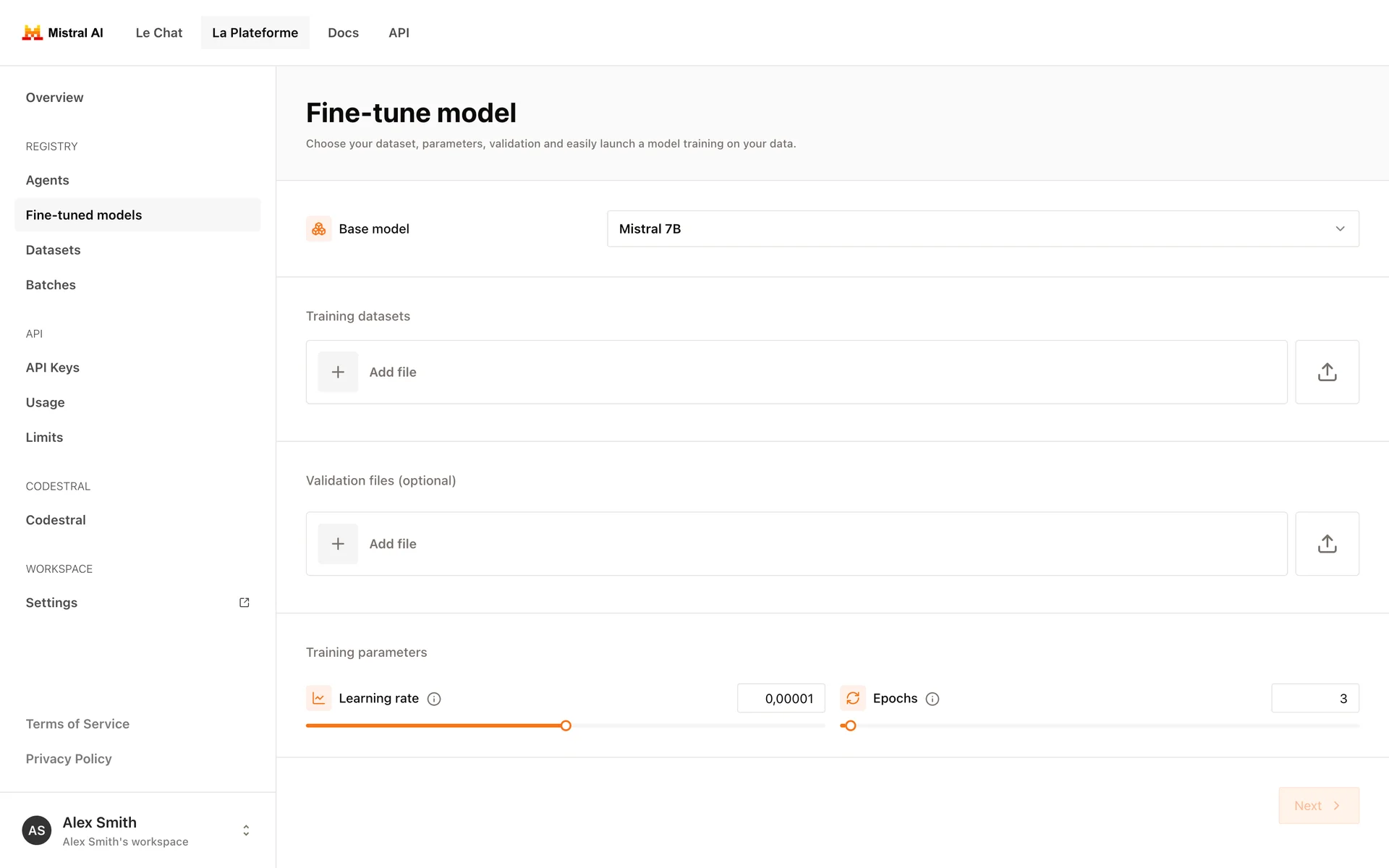Open the Terms of Service link
This screenshot has width=1389, height=868.
click(77, 724)
